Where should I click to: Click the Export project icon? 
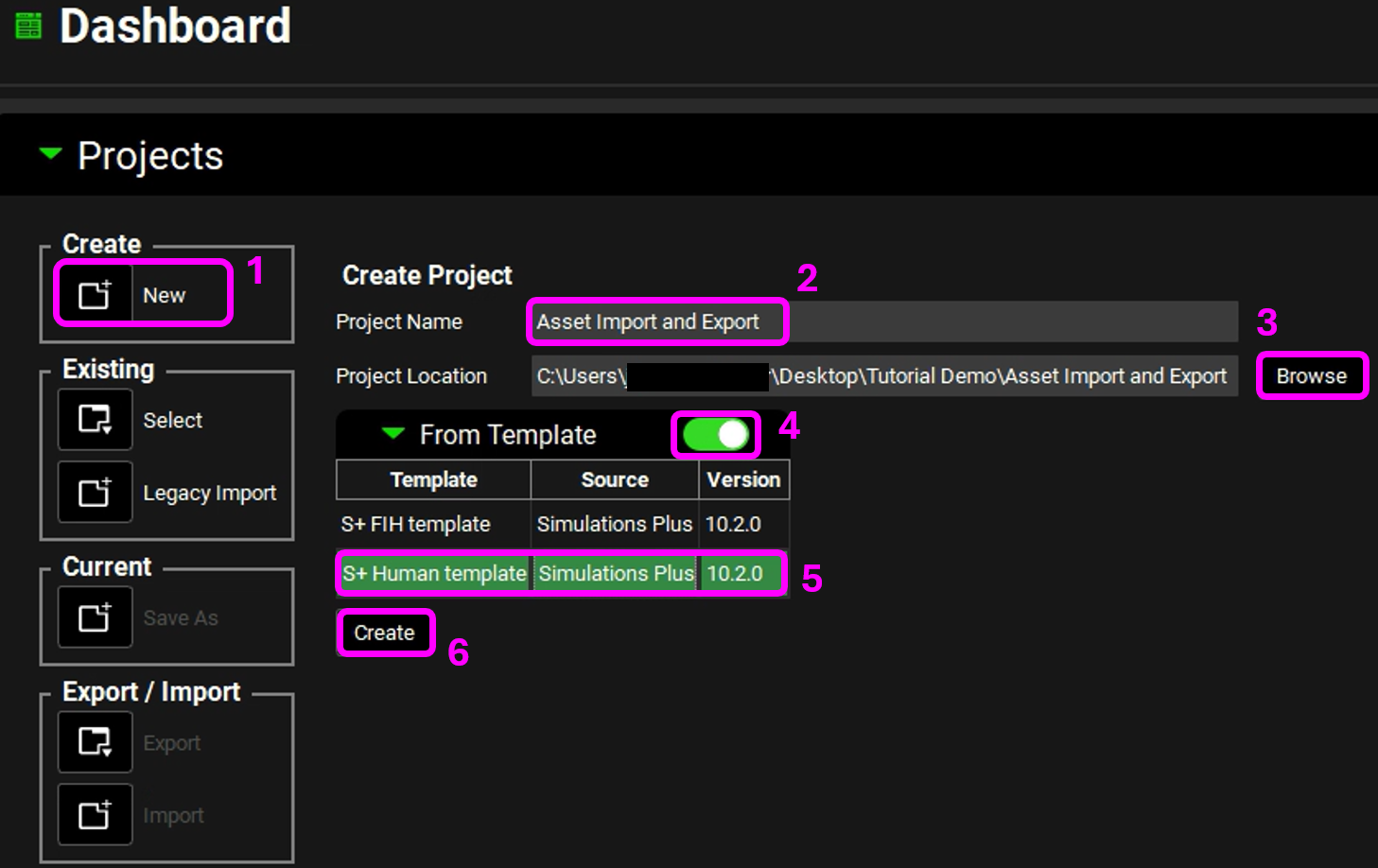click(95, 743)
